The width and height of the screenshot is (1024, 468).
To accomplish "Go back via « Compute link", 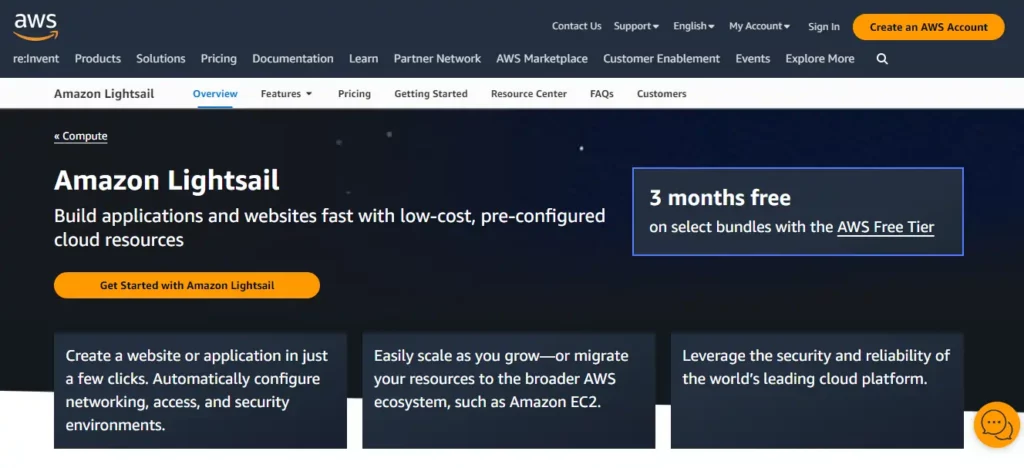I will click(x=80, y=136).
